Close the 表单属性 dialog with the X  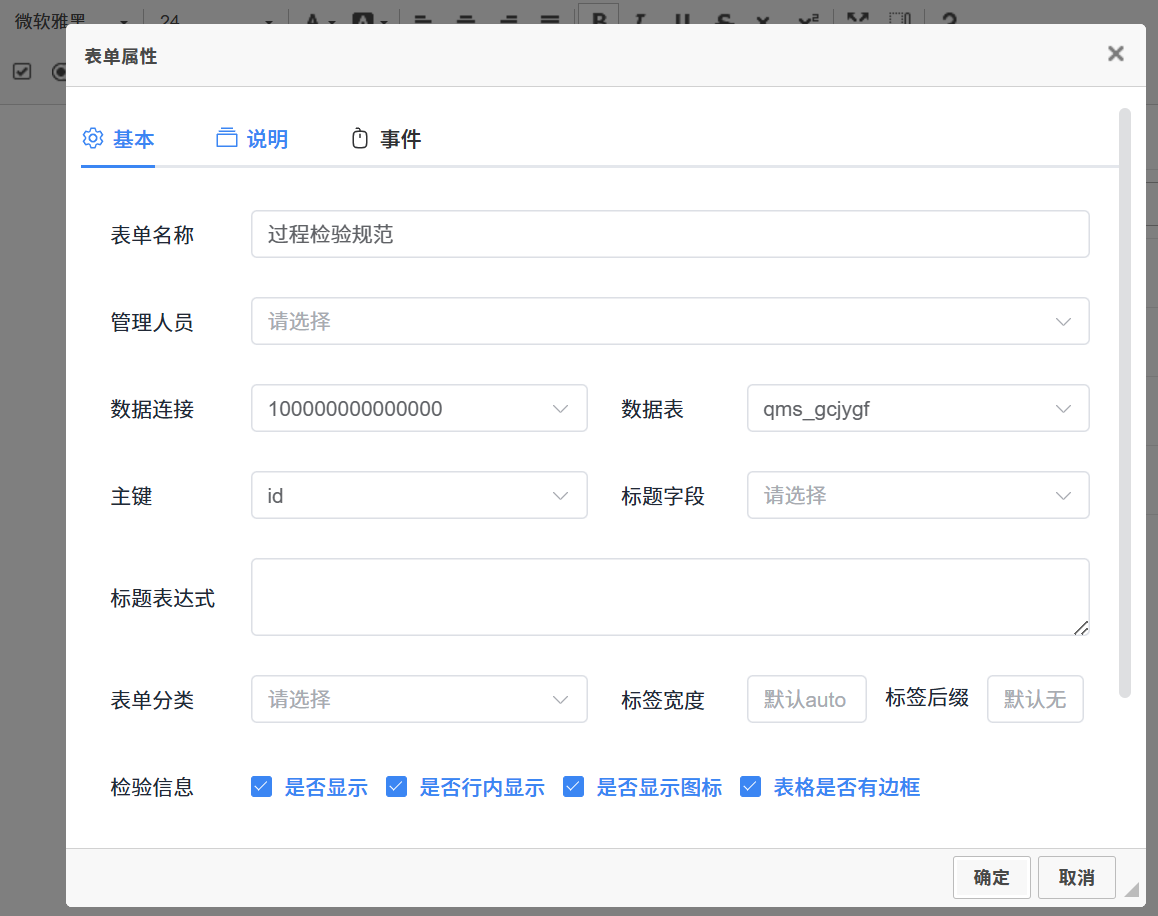coord(1115,54)
